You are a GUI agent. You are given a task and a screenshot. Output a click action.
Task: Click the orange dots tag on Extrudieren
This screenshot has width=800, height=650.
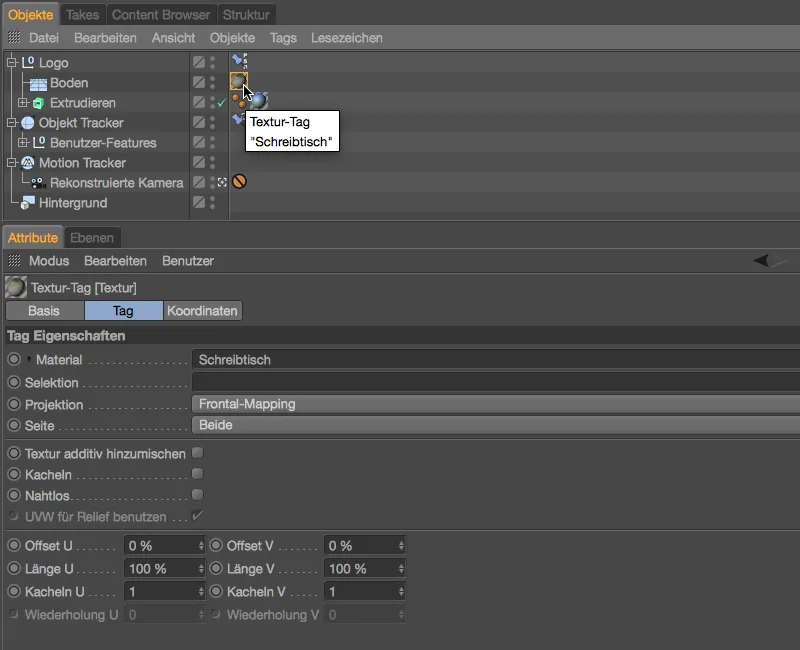(238, 101)
